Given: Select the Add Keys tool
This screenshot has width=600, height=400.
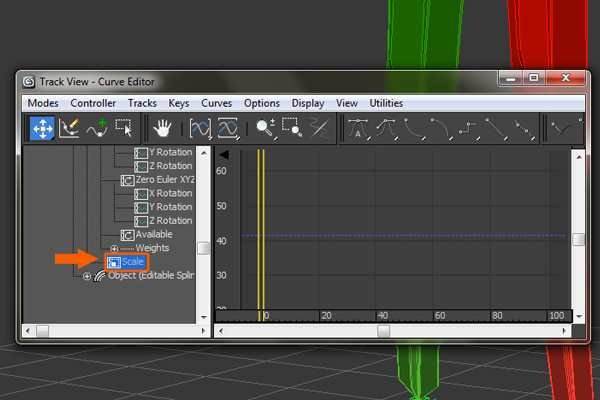Looking at the screenshot, I should pyautogui.click(x=97, y=128).
